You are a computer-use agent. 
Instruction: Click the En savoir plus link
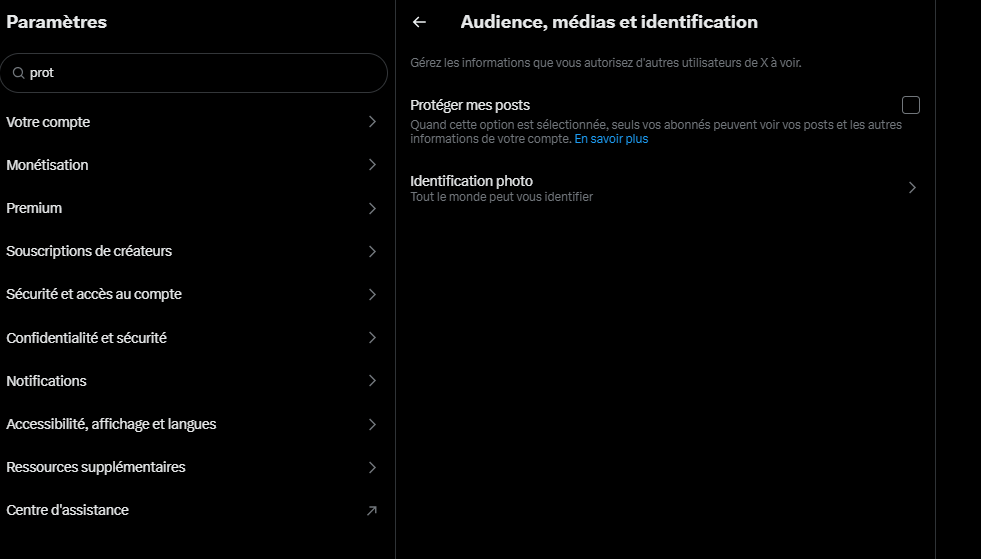click(611, 139)
